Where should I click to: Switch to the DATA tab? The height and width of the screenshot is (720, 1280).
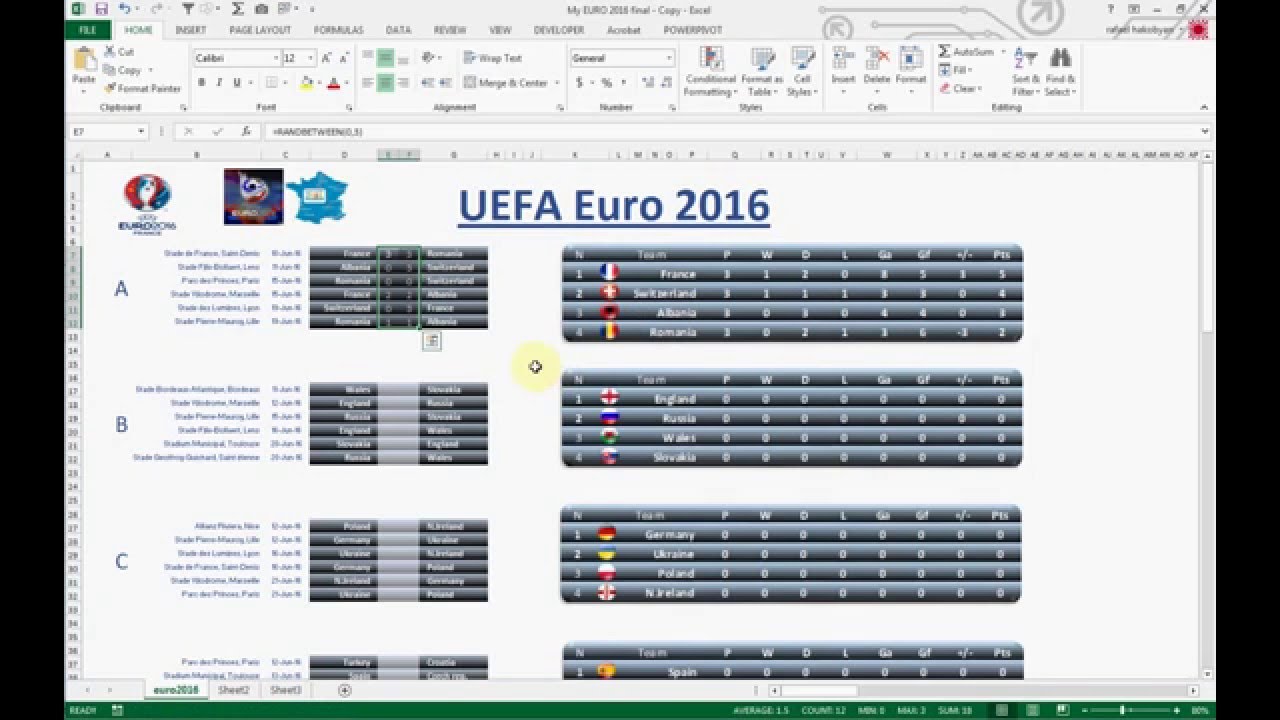[398, 30]
